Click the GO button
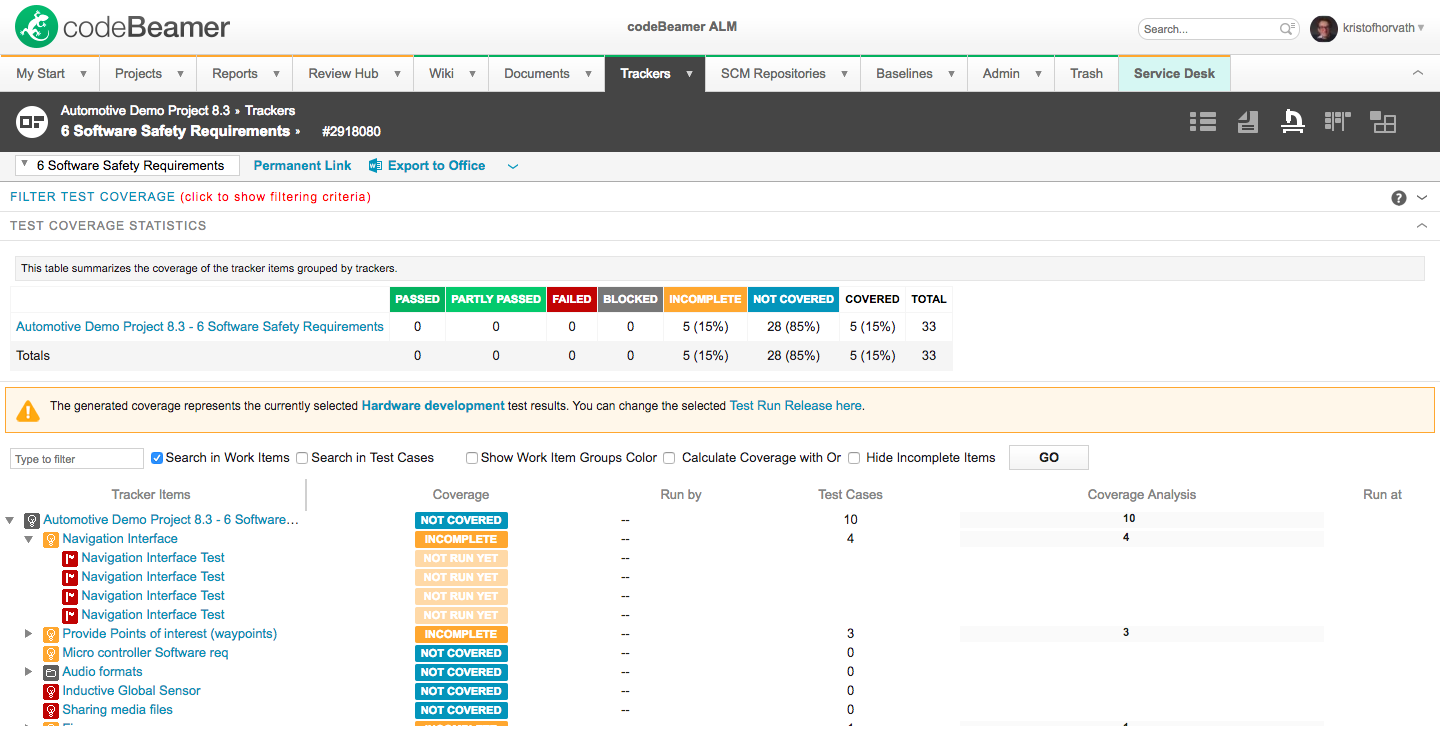Screen dimensions: 1440x730 click(1049, 458)
